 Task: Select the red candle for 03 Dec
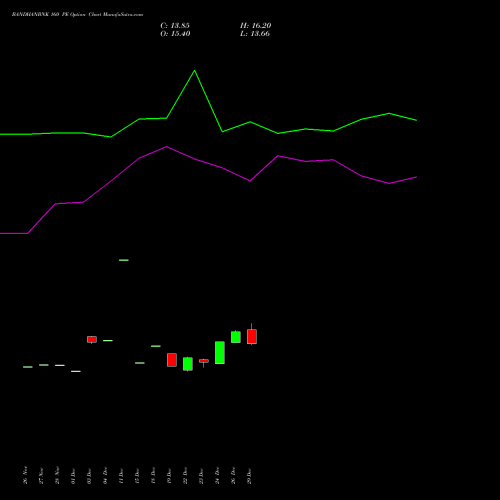click(x=92, y=339)
